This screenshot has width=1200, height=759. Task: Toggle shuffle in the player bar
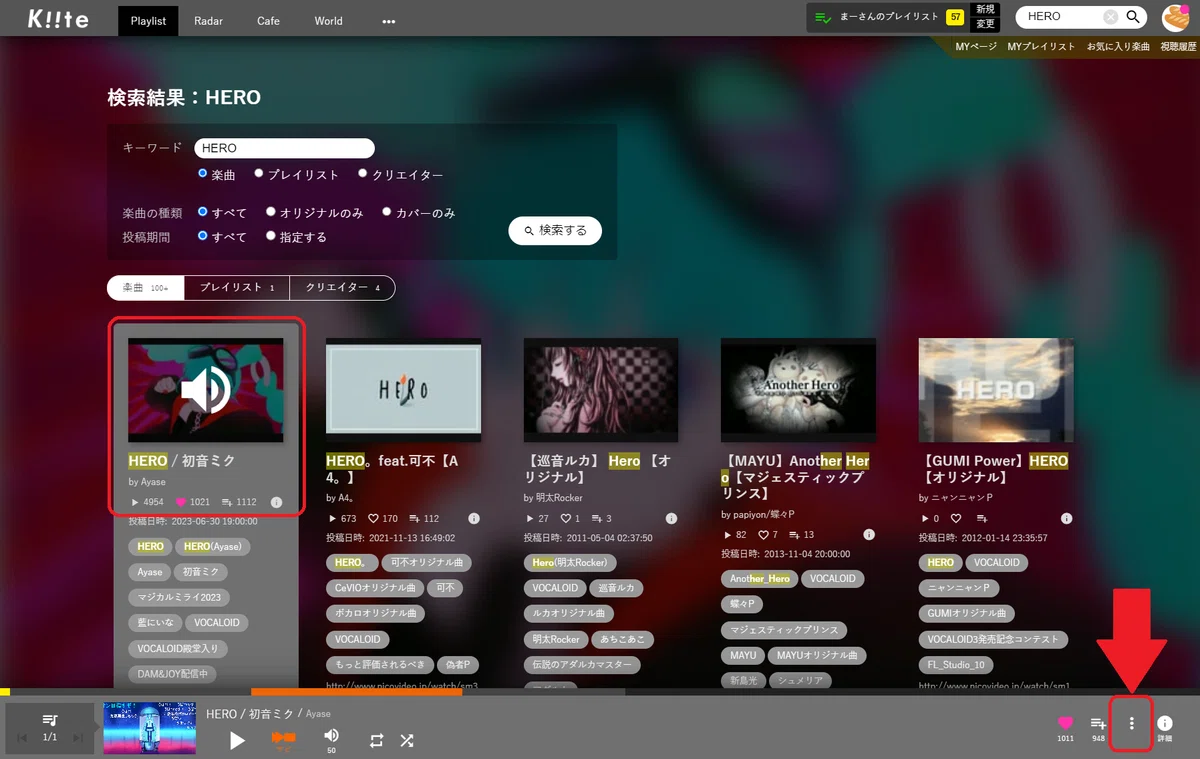point(407,741)
